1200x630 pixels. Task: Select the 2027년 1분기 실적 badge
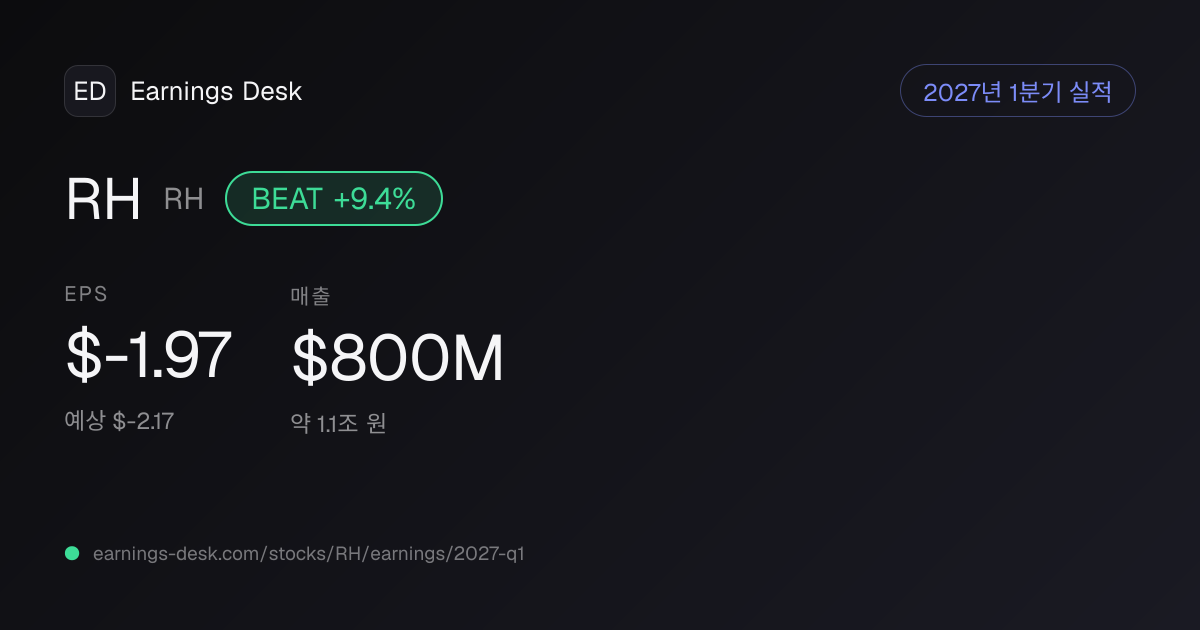1018,91
